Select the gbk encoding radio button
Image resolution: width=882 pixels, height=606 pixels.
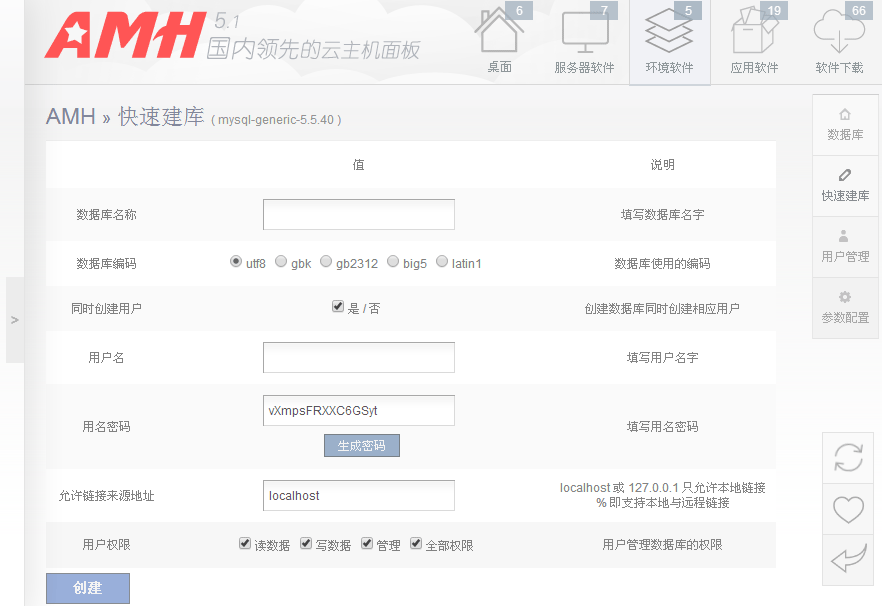pos(281,262)
